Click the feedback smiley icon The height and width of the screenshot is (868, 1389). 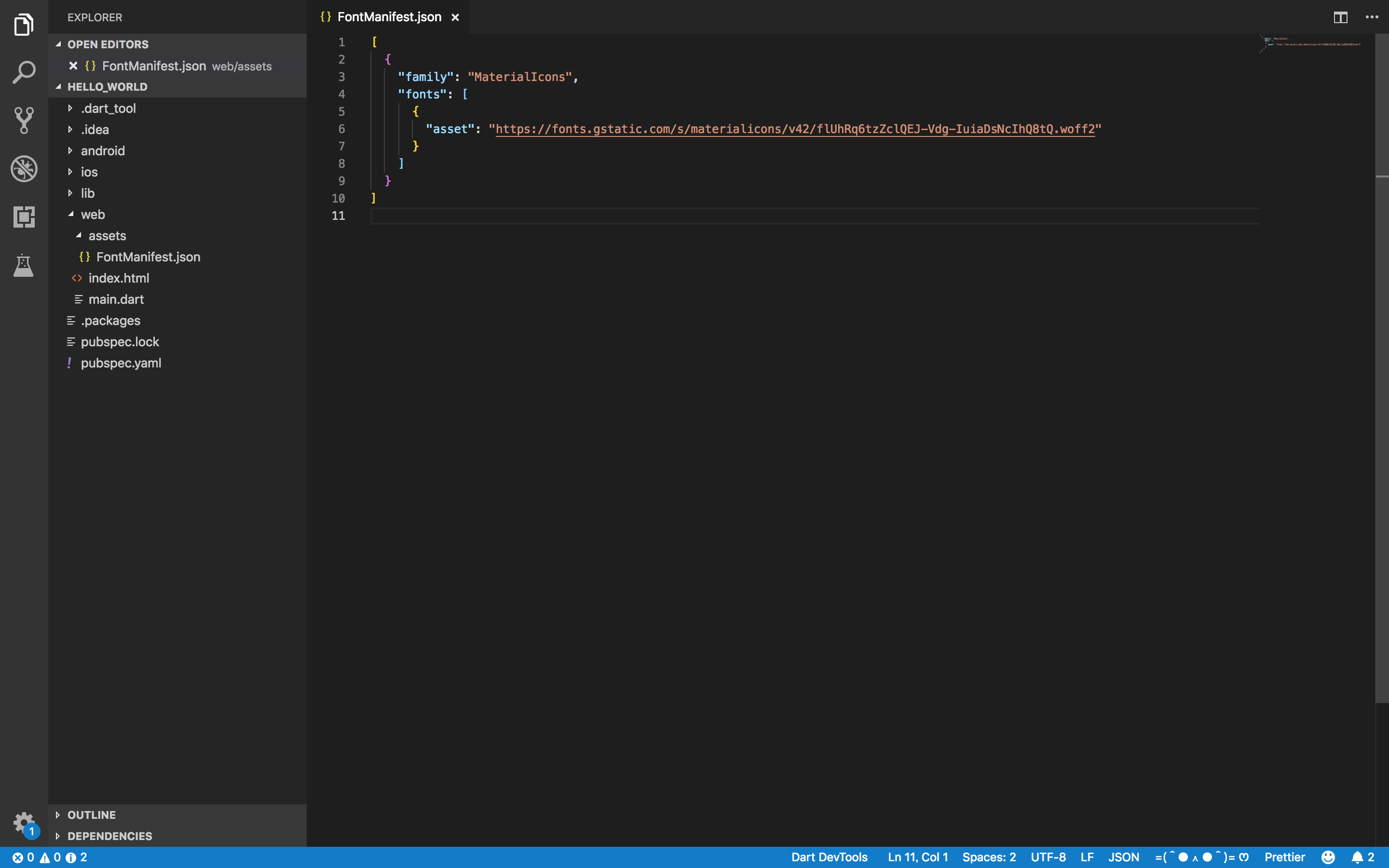pyautogui.click(x=1328, y=857)
